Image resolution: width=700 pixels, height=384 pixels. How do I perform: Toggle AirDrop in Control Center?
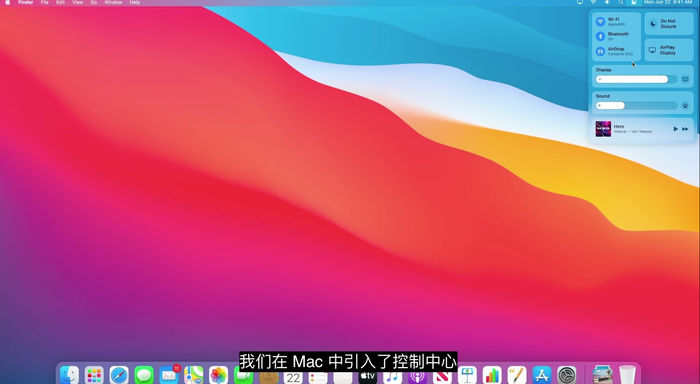click(x=600, y=51)
